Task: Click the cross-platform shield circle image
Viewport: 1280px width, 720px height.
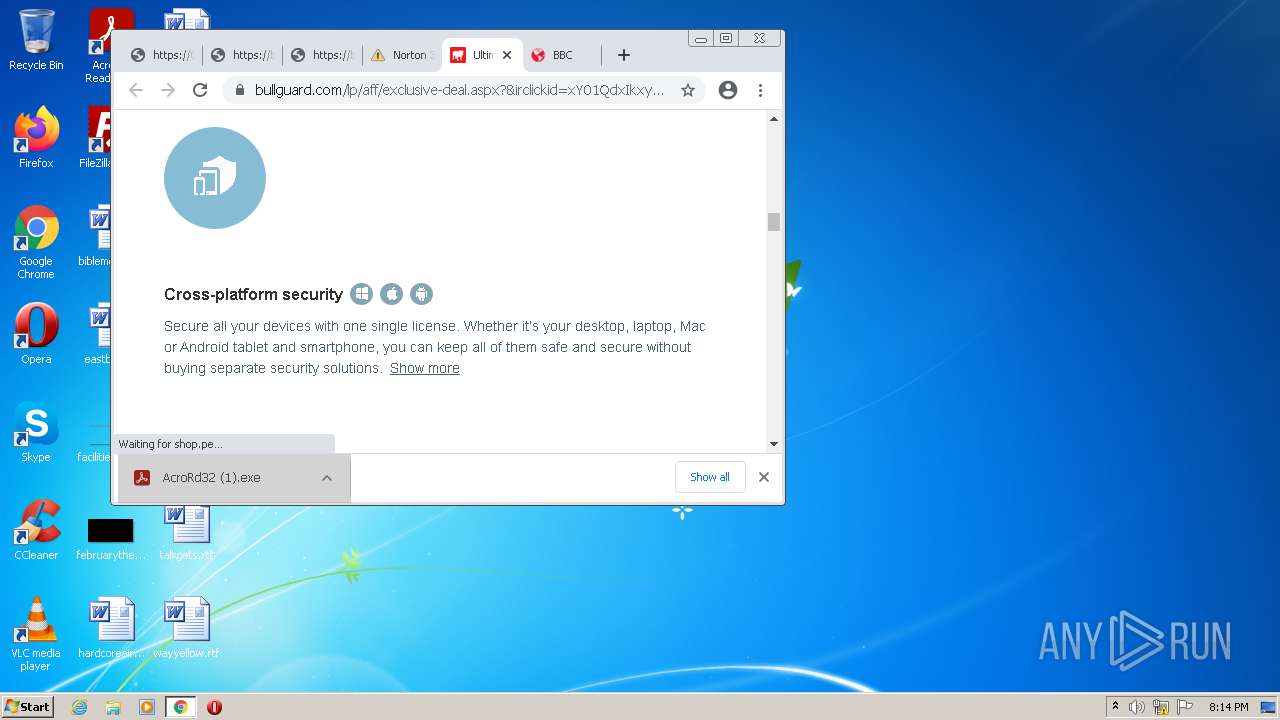Action: coord(215,178)
